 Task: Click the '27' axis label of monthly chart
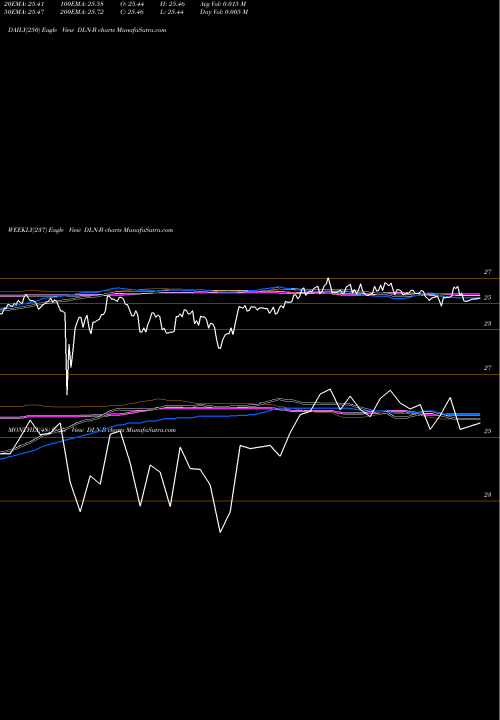point(488,368)
